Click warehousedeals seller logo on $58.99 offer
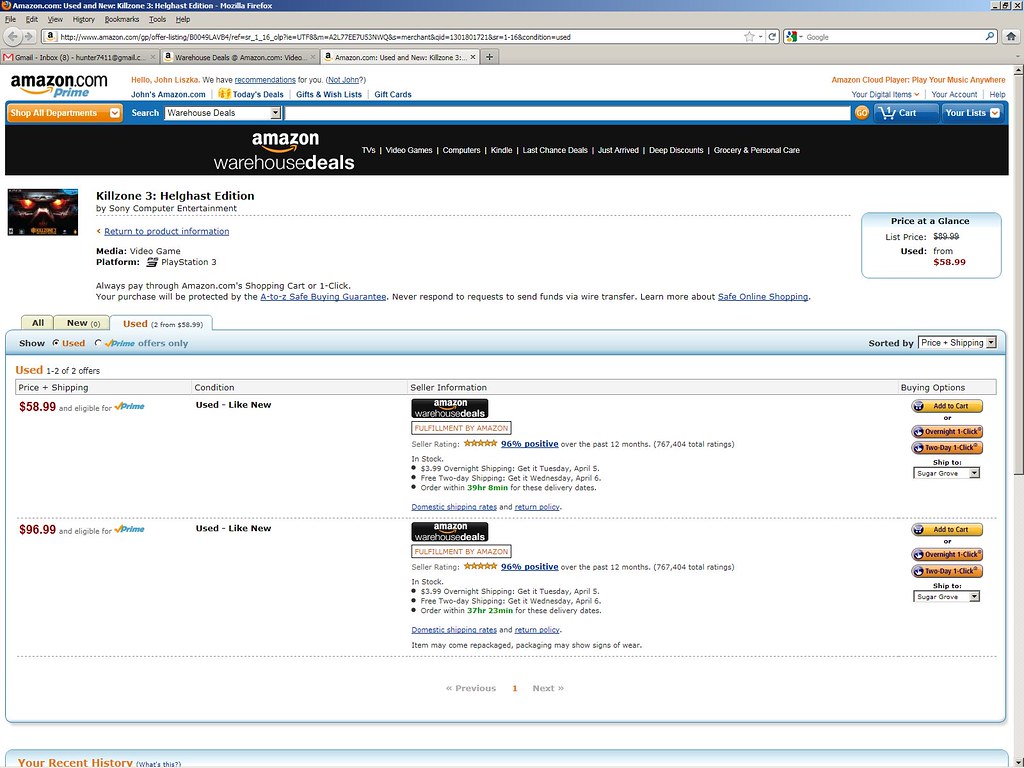Viewport: 1024px width, 768px height. click(450, 409)
